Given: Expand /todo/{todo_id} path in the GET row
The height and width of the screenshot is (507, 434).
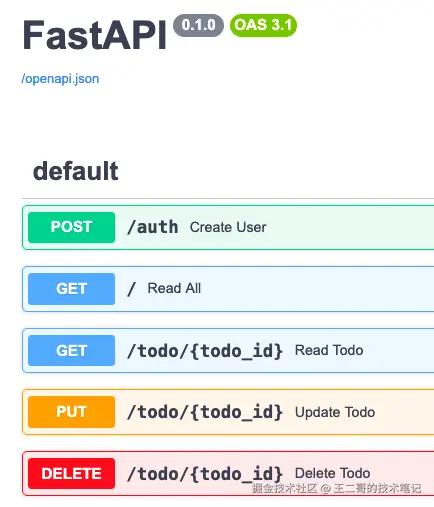Looking at the screenshot, I should click(205, 351).
